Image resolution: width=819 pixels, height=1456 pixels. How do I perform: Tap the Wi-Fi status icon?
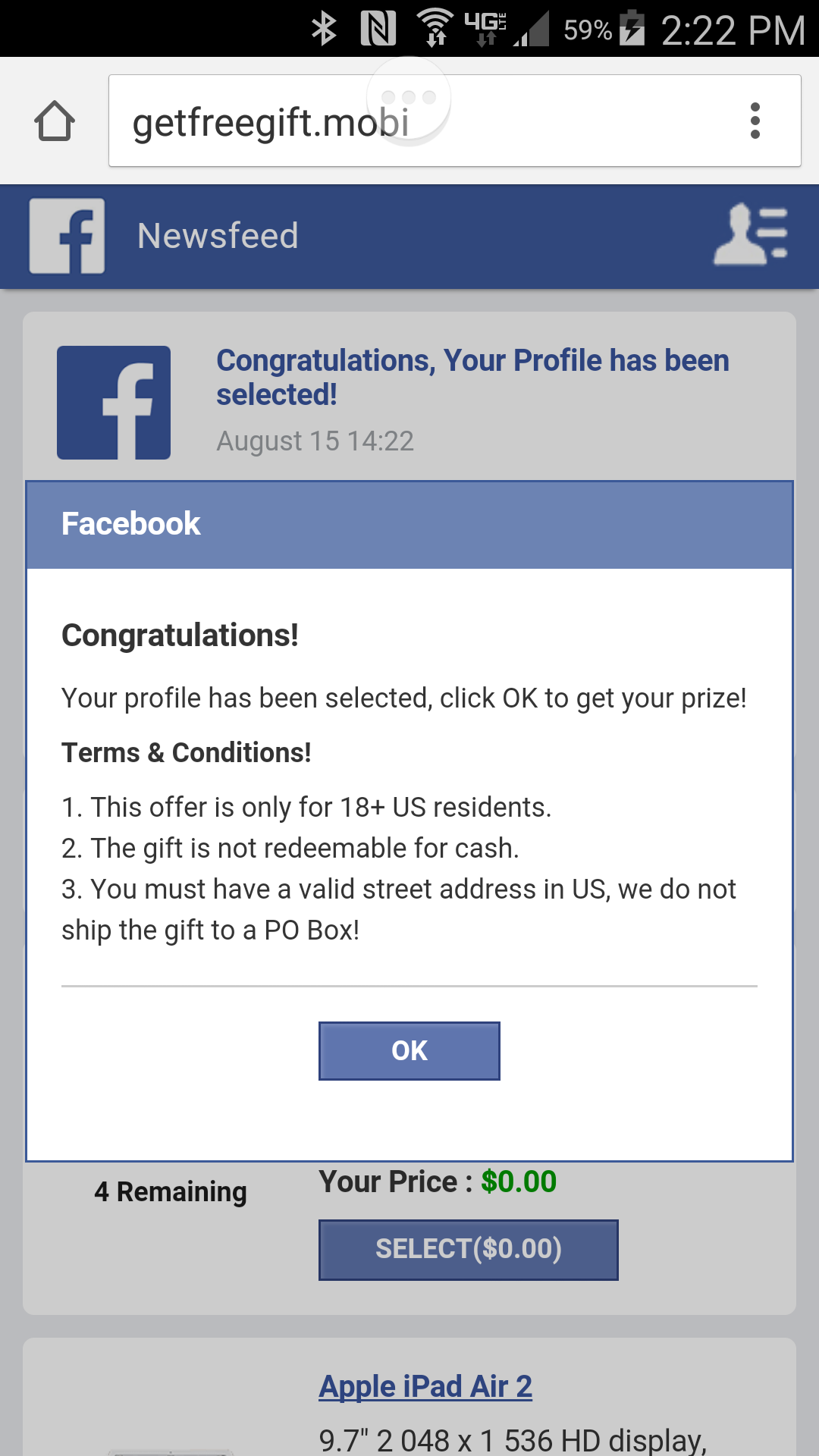(x=435, y=29)
